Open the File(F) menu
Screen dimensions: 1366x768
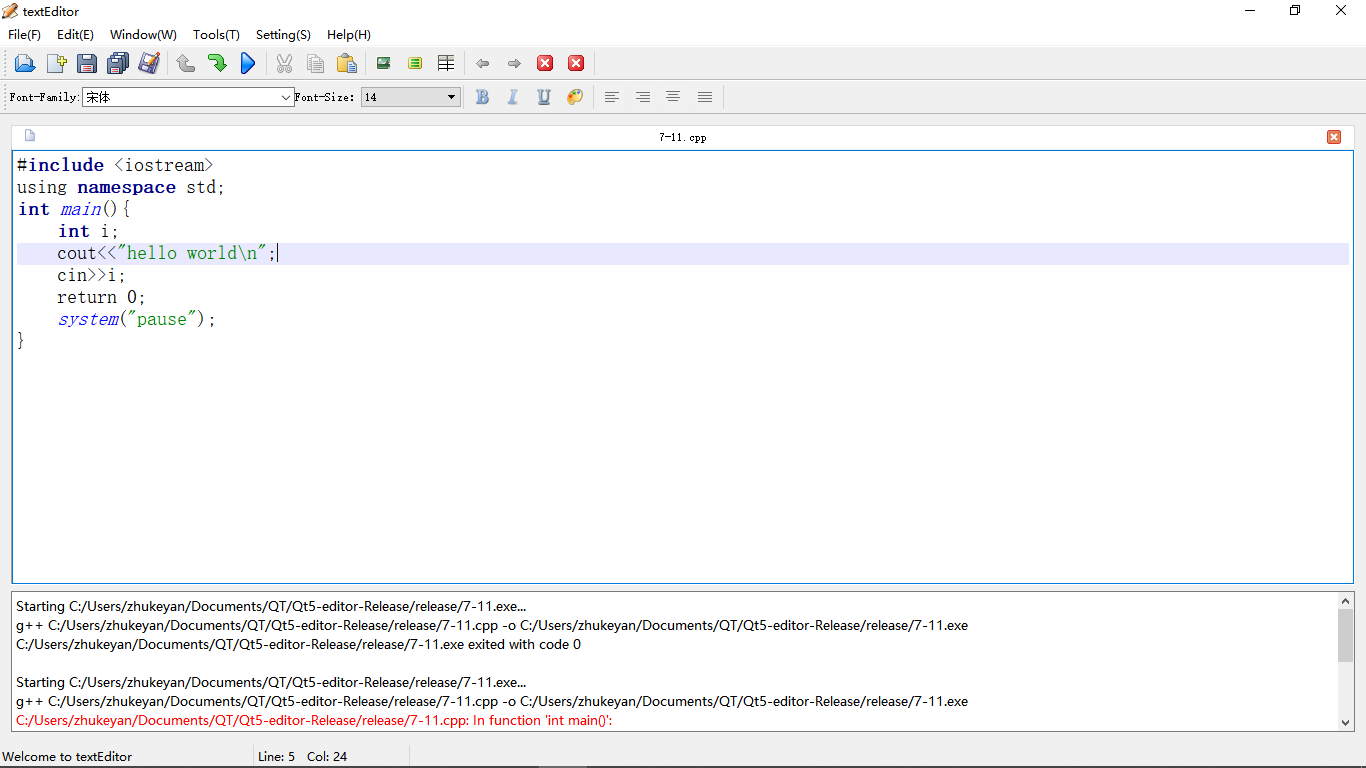pyautogui.click(x=24, y=35)
